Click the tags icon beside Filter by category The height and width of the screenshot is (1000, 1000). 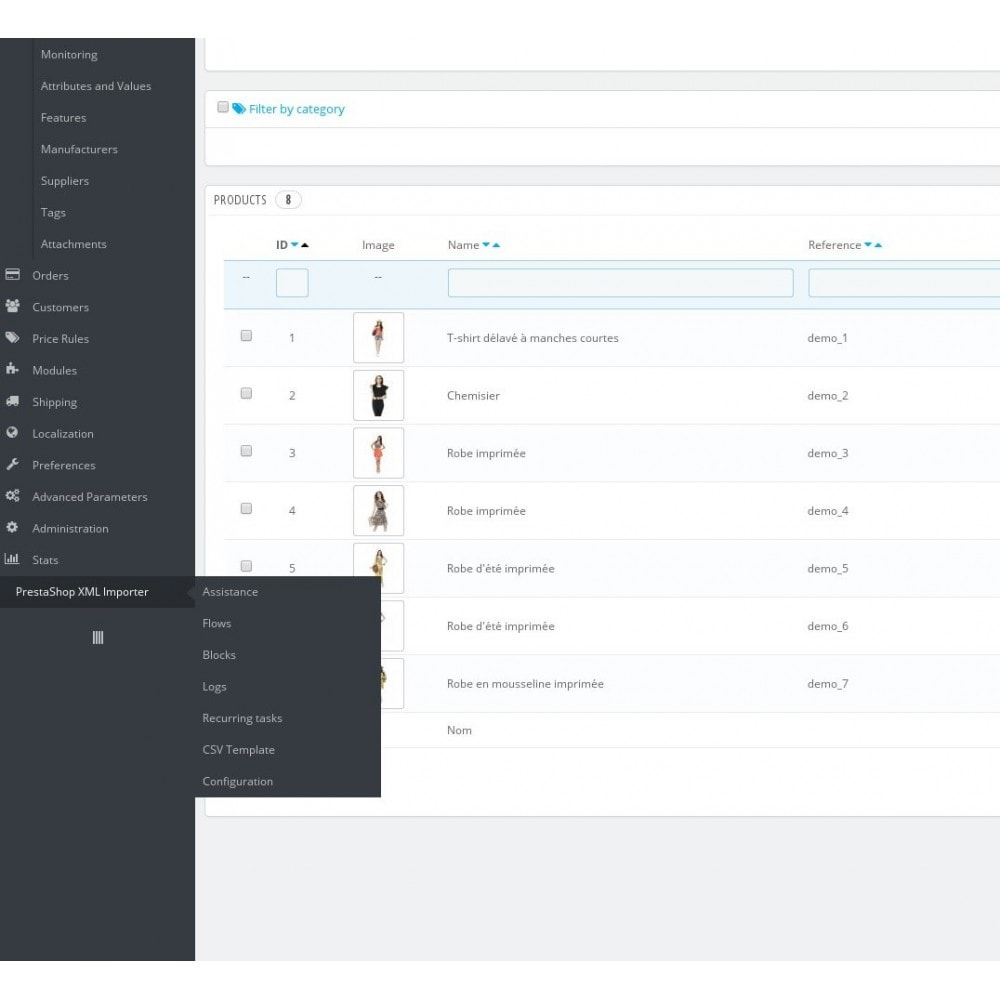239,108
